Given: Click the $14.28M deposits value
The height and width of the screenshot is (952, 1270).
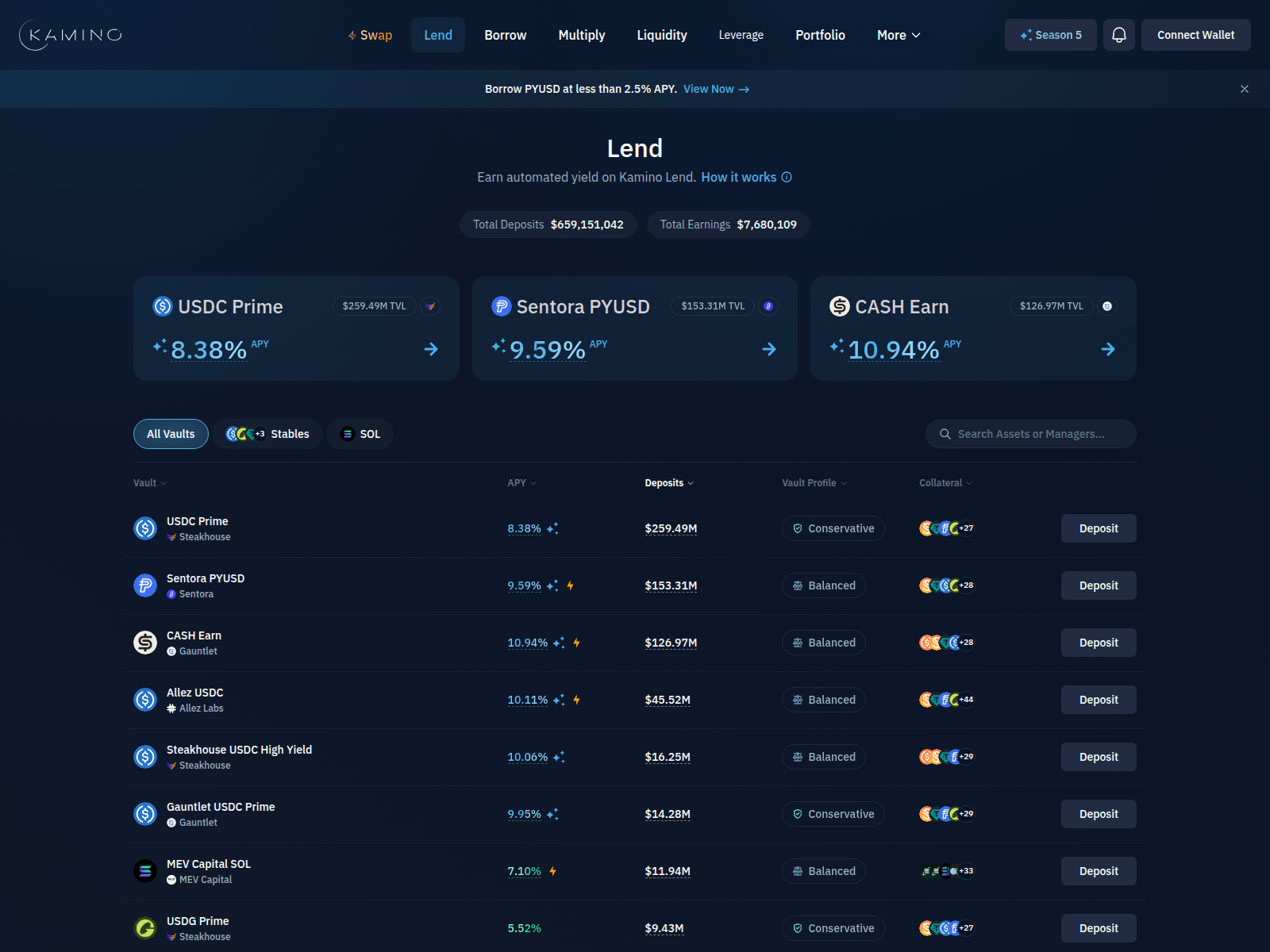Looking at the screenshot, I should click(x=668, y=814).
